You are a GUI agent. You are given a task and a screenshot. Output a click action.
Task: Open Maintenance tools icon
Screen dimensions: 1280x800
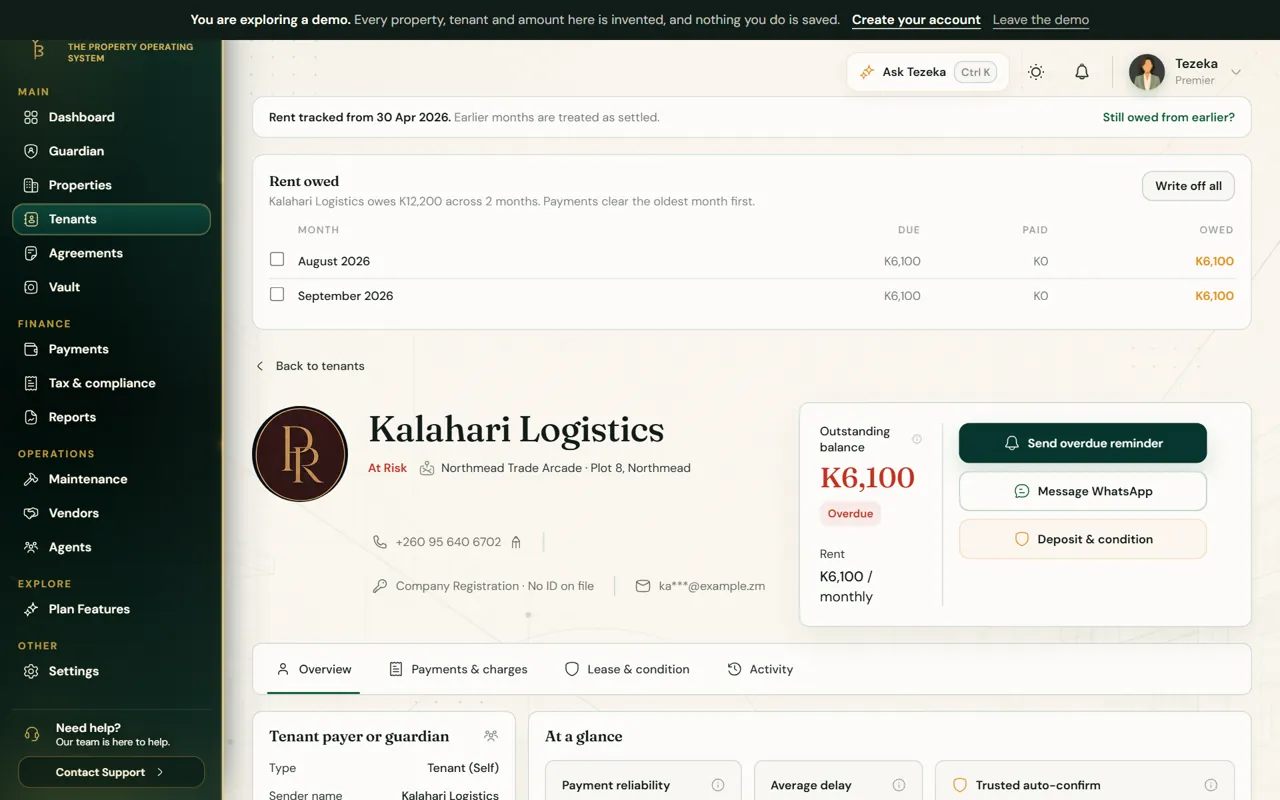point(31,479)
